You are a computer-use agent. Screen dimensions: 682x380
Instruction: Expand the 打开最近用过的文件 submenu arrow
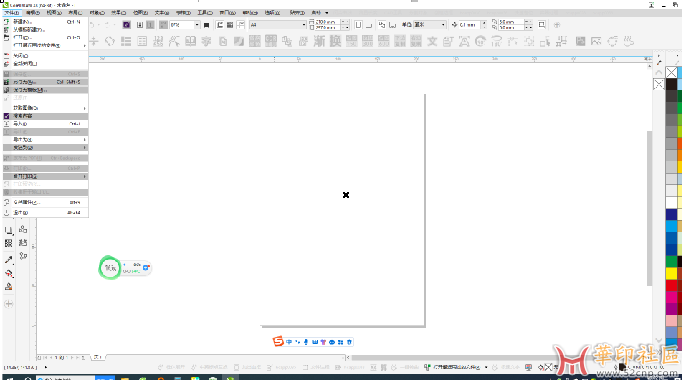[x=84, y=45]
